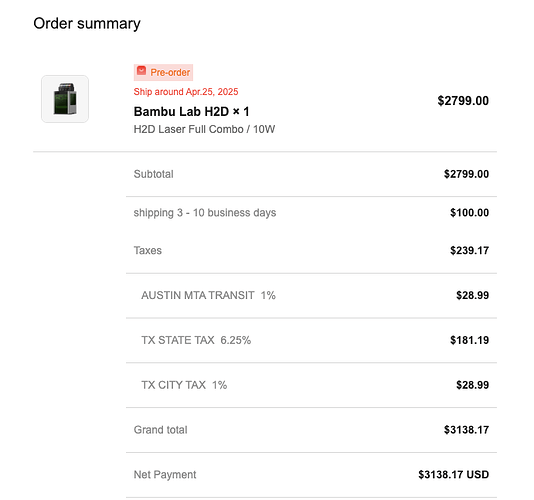Click the Subtotal row label

[x=154, y=174]
